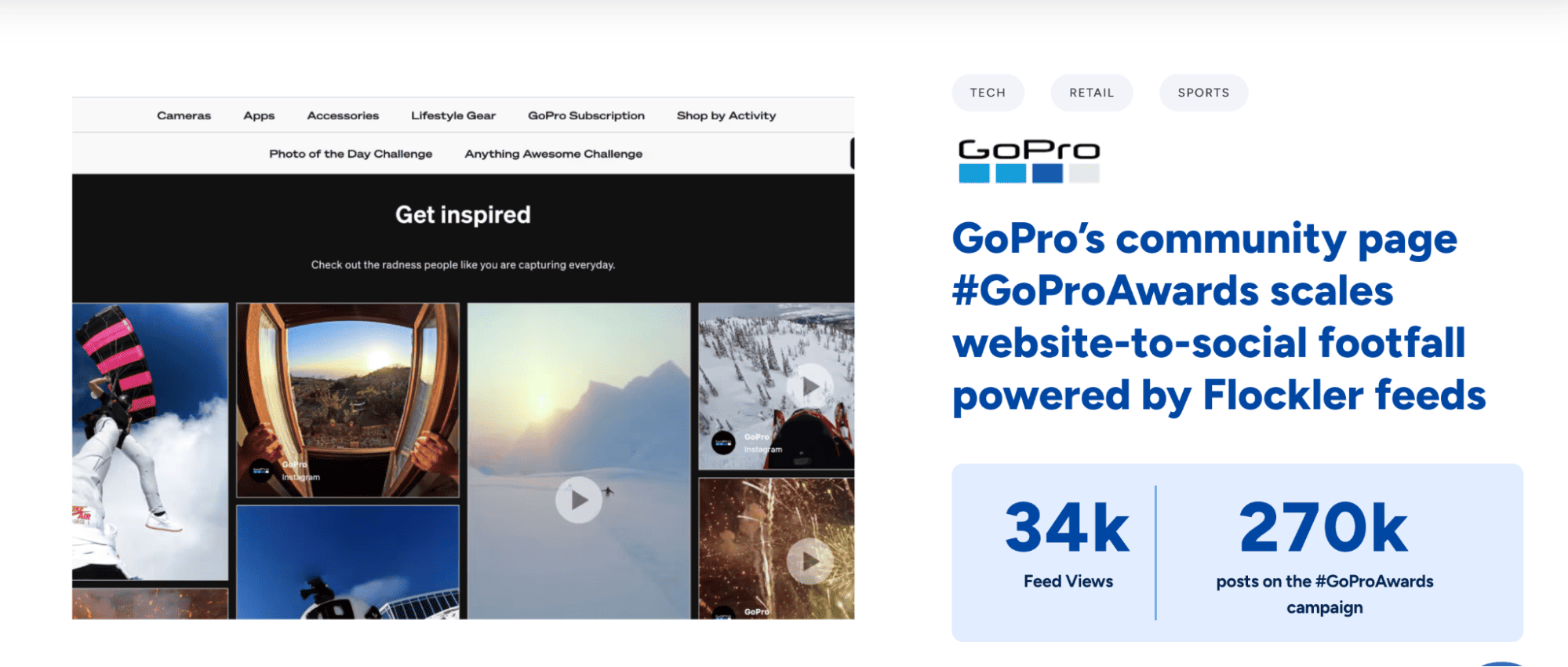Image resolution: width=1568 pixels, height=667 pixels.
Task: Open the GoPro Subscription menu item
Action: pyautogui.click(x=586, y=115)
